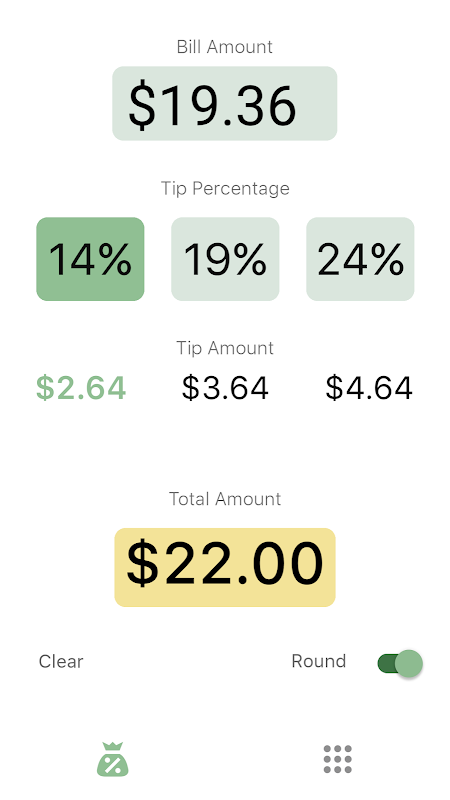This screenshot has height=800, width=450.
Task: Pick the 24% tip button
Action: pos(360,259)
